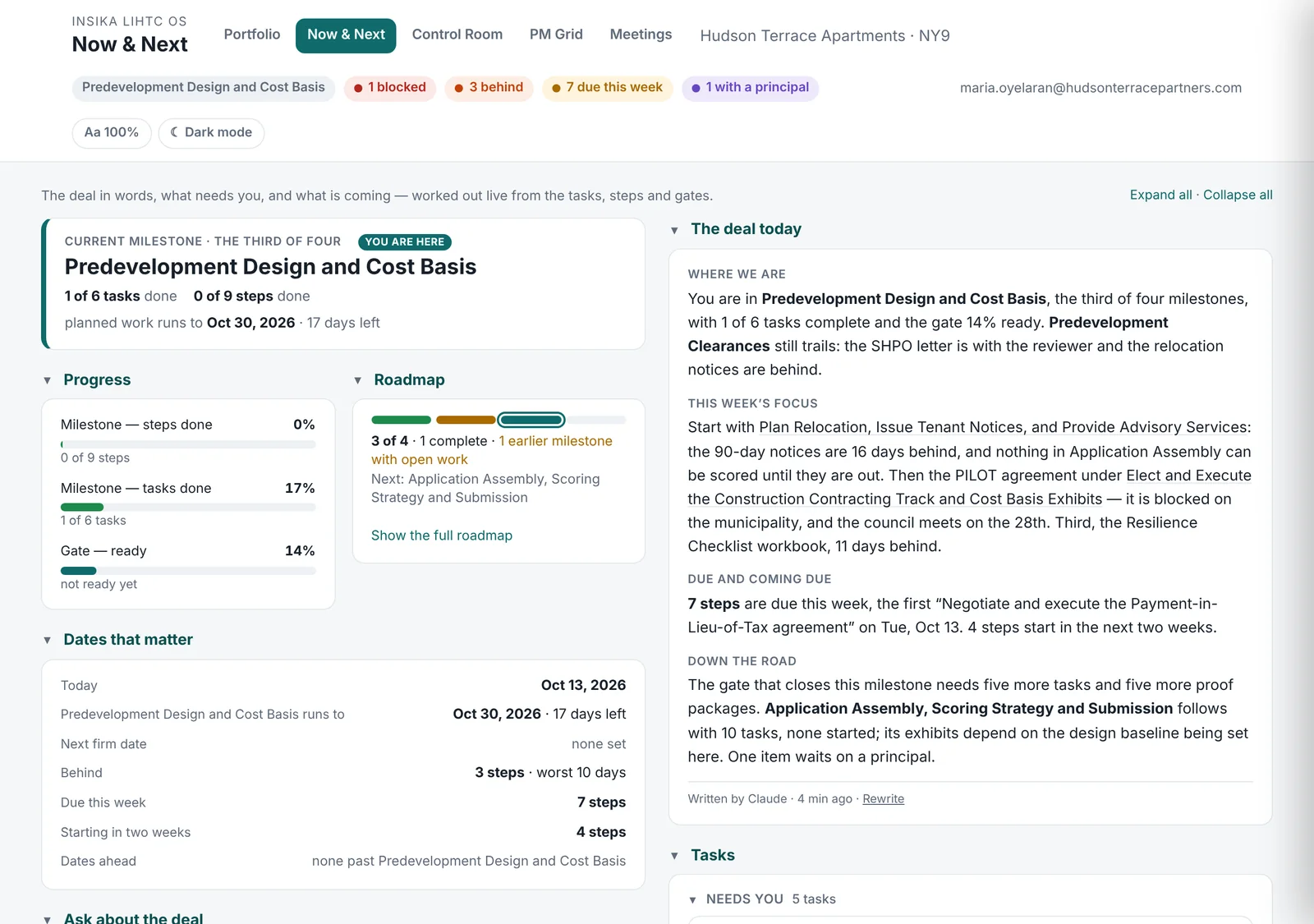Select the 7 due this week chip
The image size is (1314, 924).
coord(607,88)
